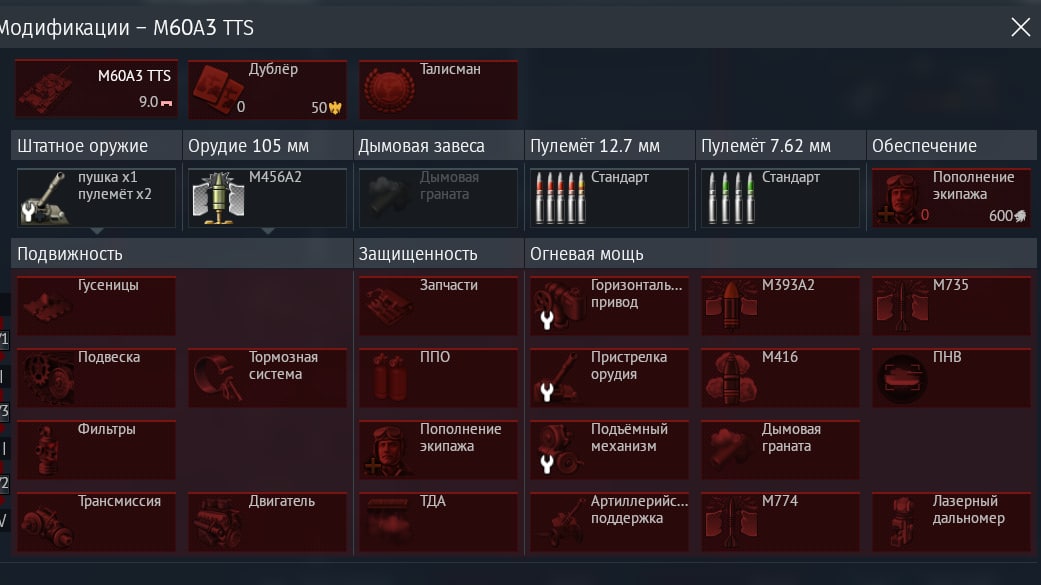Viewport: 1041px width, 585px height.
Task: Open the Лазерный дальномер modification
Action: coord(951,522)
